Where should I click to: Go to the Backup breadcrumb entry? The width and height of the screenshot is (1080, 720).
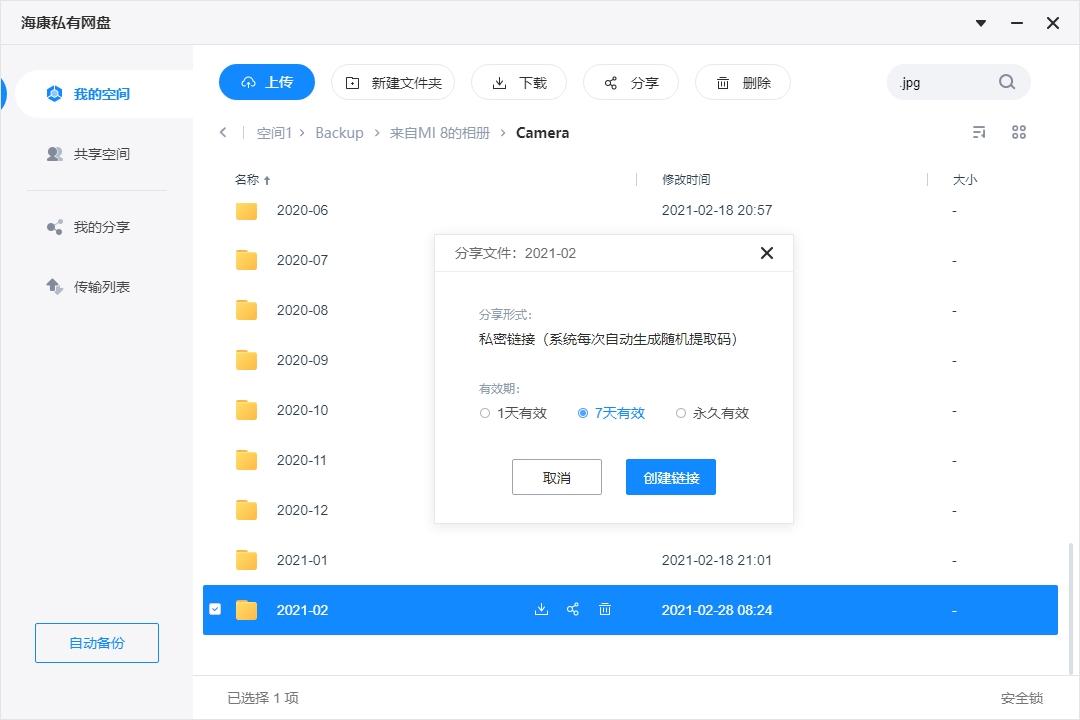(339, 132)
